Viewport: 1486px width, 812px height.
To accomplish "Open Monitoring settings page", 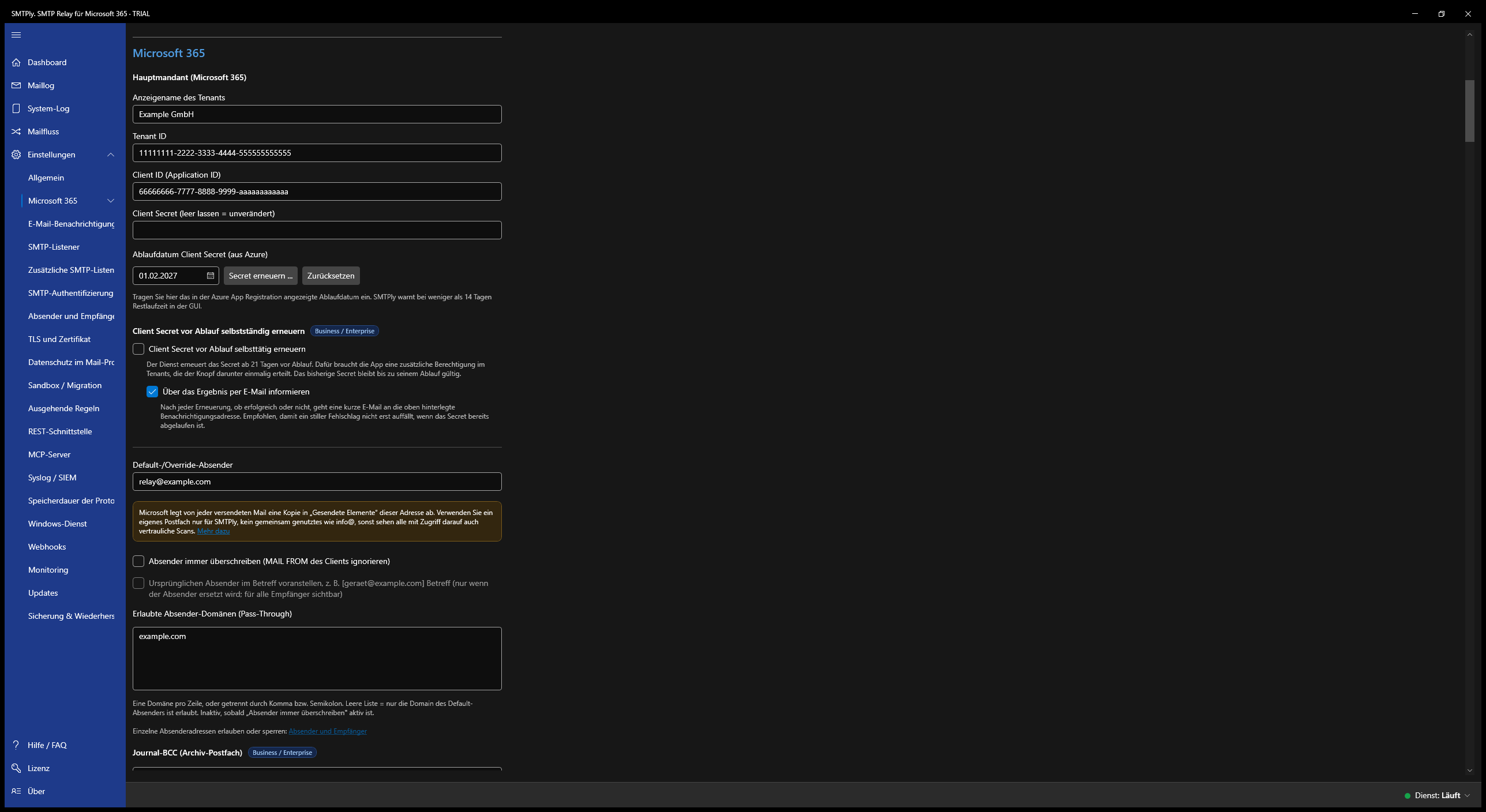I will (48, 570).
